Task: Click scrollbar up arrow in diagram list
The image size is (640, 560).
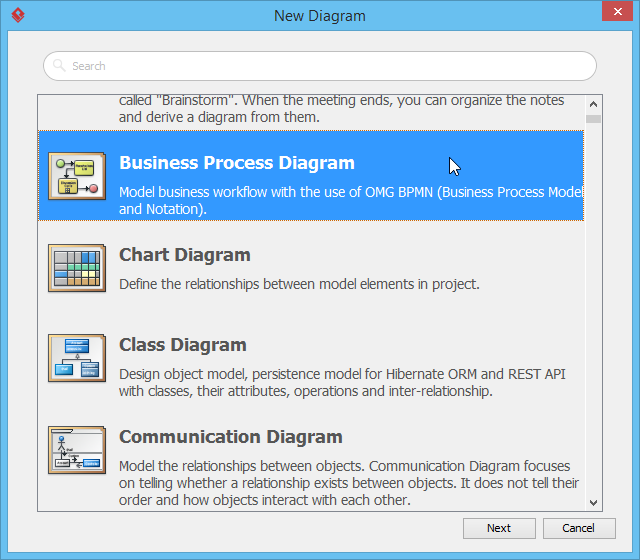Action: tap(593, 104)
